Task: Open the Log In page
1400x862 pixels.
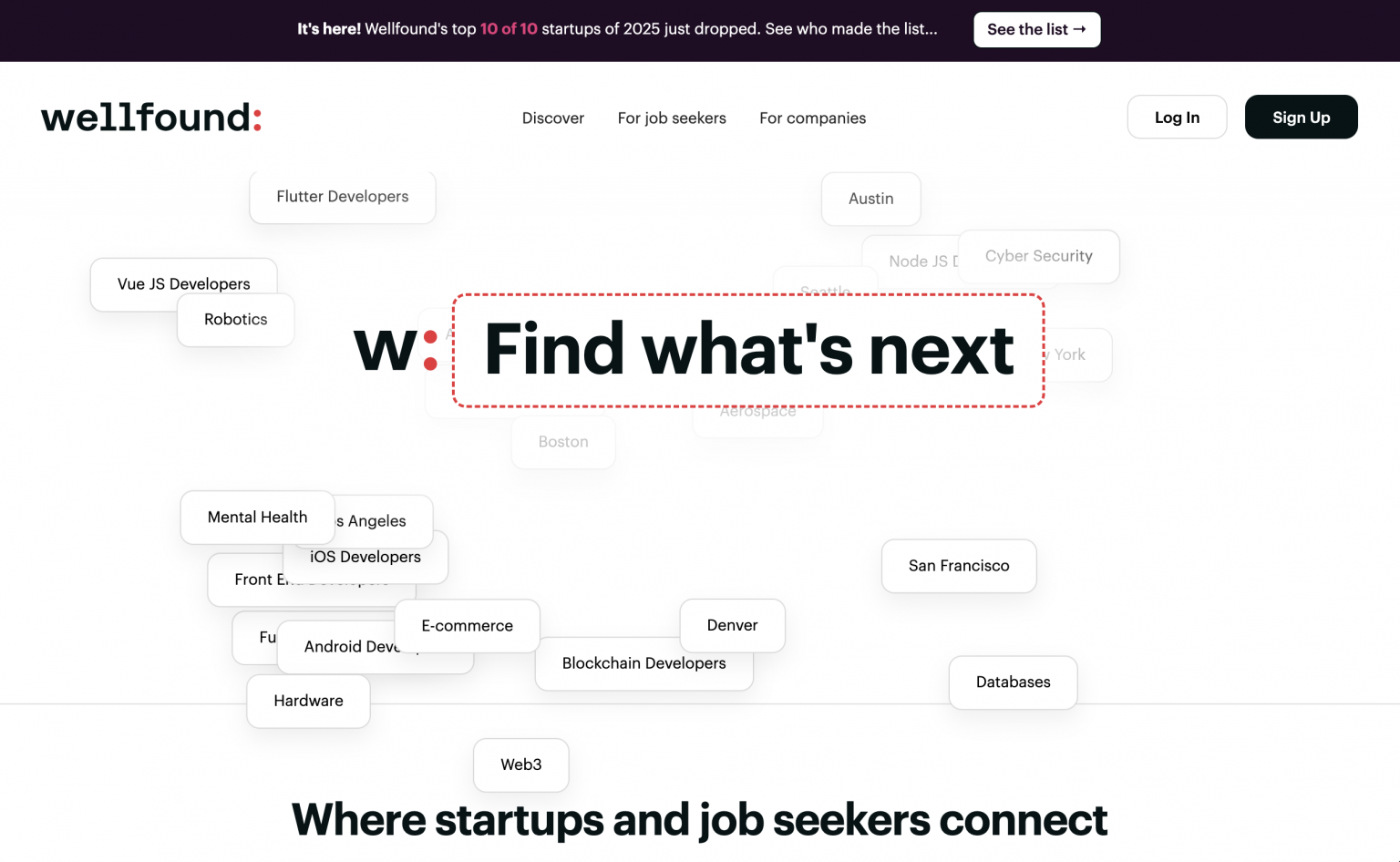Action: click(1177, 117)
